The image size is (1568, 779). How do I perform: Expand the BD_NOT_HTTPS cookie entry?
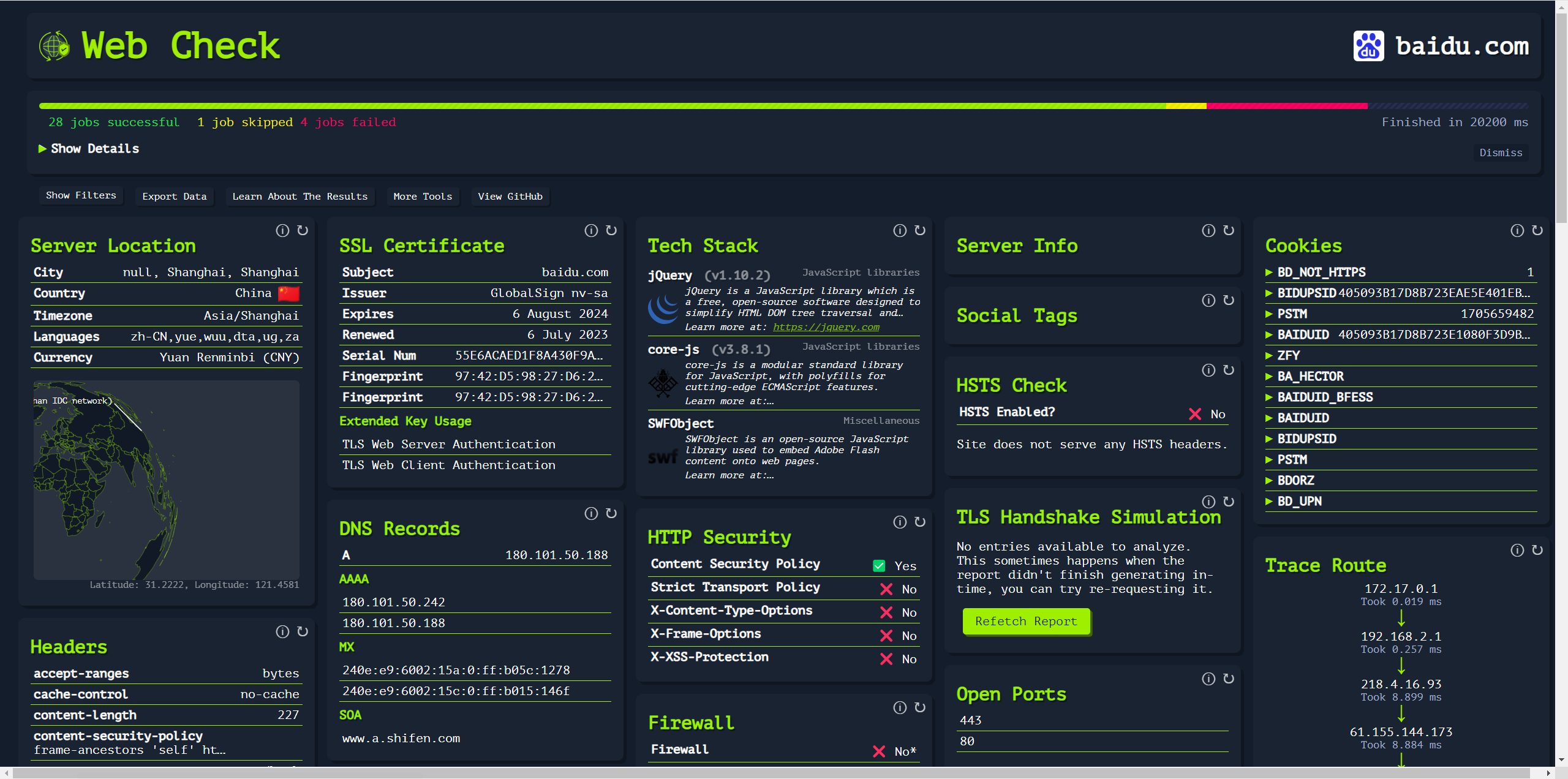coord(1321,272)
